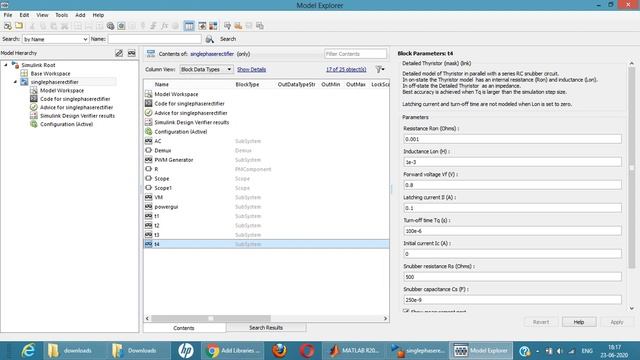
Task: Click Advice for singlephaserectifier checkmark icon in tree
Action: [33, 107]
